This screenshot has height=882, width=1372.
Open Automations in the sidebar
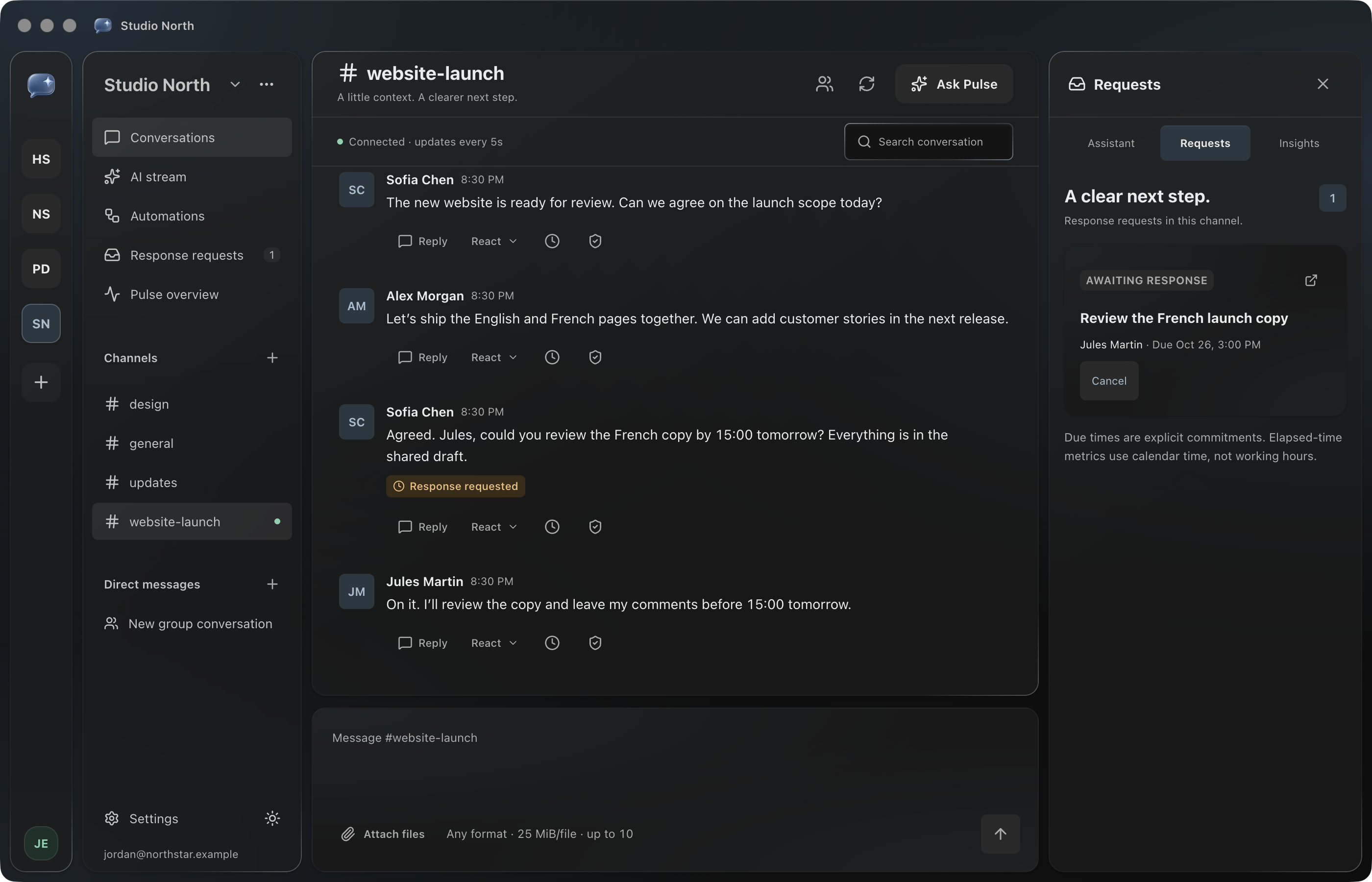click(192, 216)
